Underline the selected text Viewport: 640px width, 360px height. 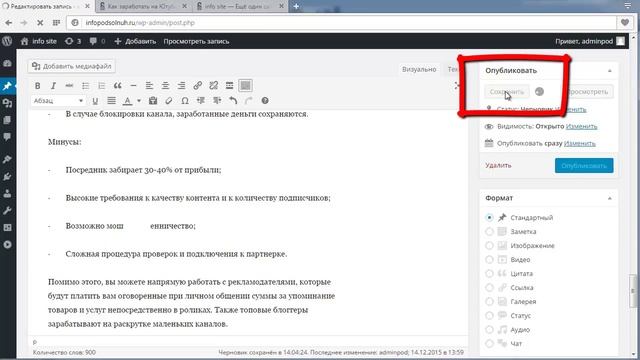point(95,101)
